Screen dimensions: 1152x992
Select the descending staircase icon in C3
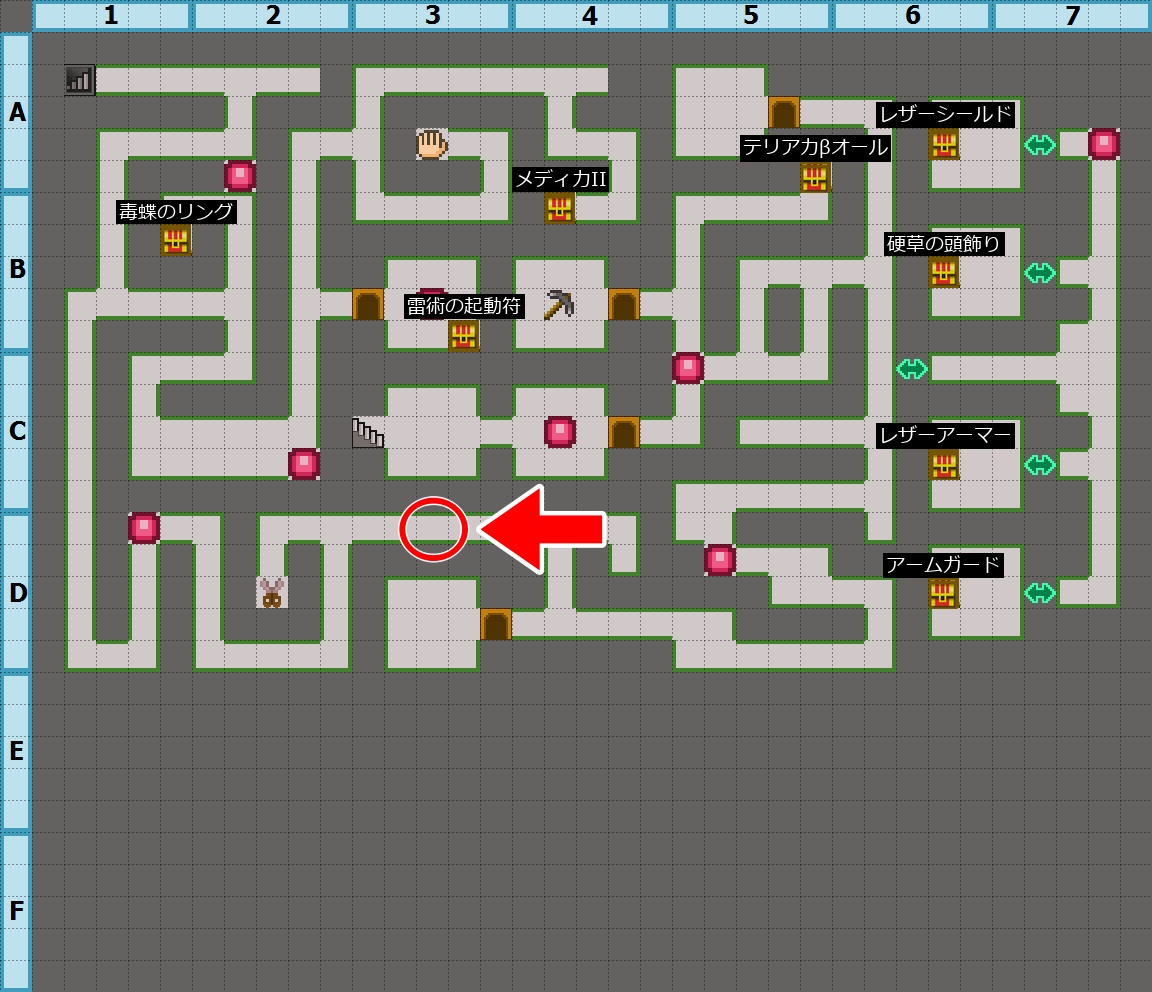tap(368, 432)
